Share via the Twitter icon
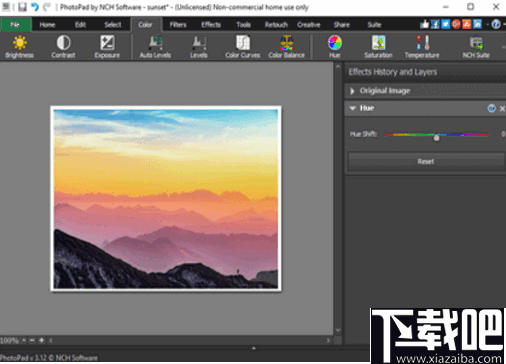506x364 pixels. click(446, 24)
